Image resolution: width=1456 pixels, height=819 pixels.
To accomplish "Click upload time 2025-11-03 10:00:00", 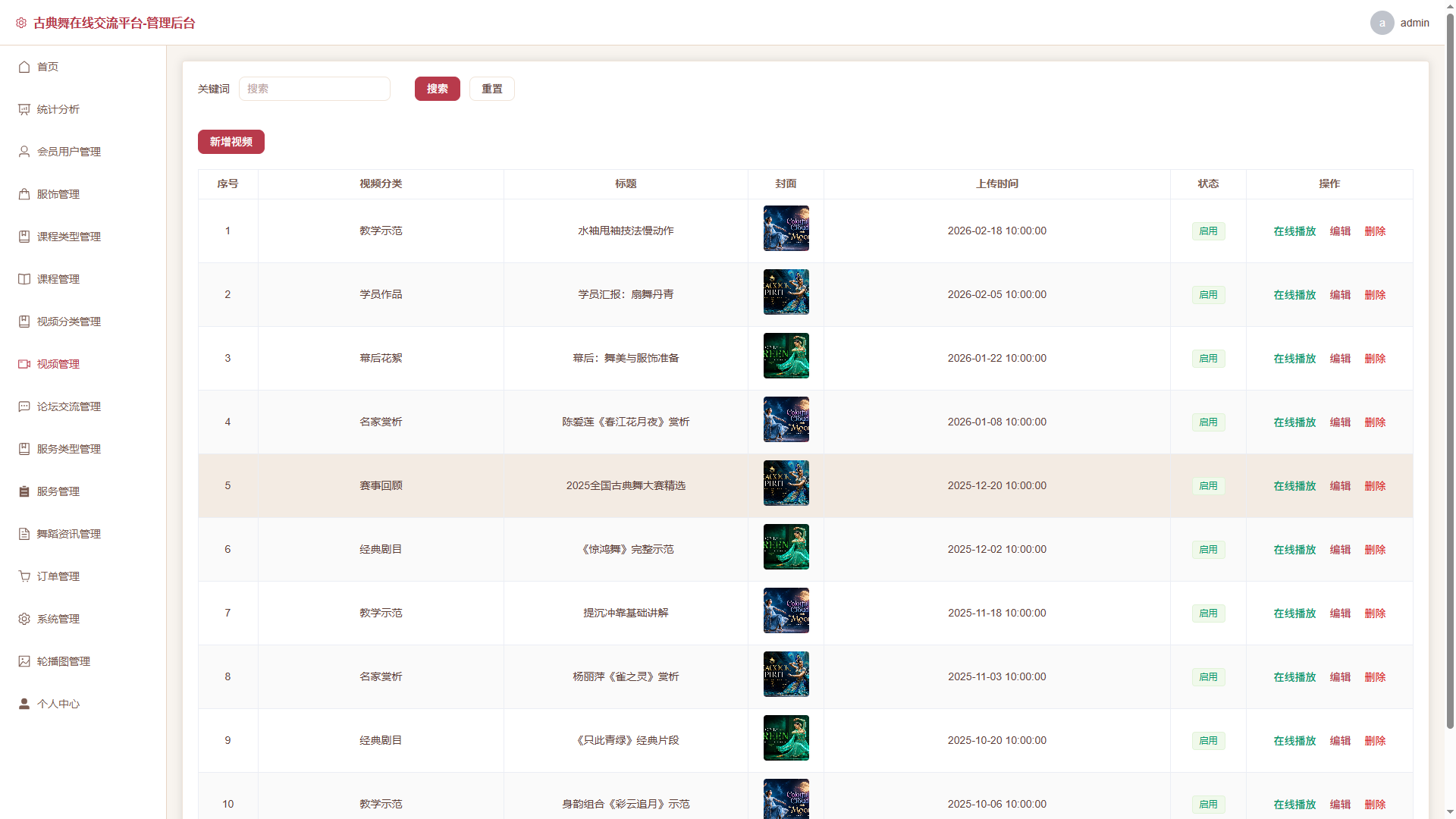I will coord(996,676).
